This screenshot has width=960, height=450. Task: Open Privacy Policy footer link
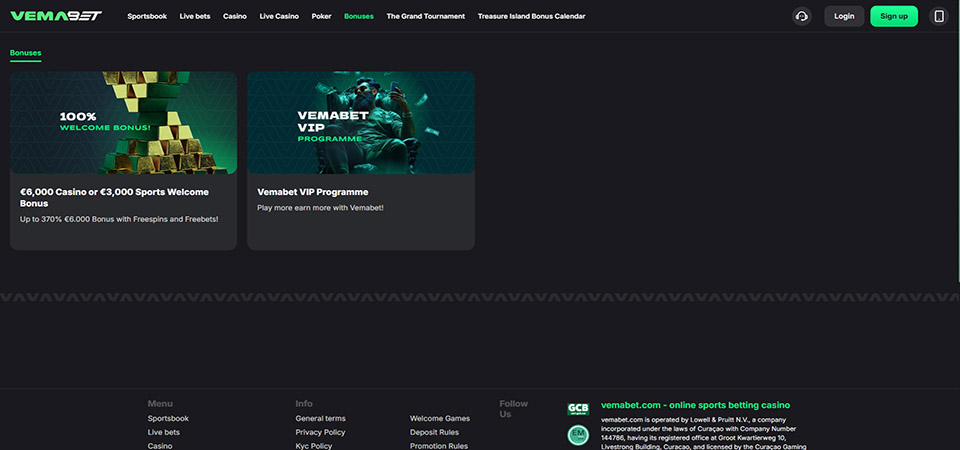320,432
